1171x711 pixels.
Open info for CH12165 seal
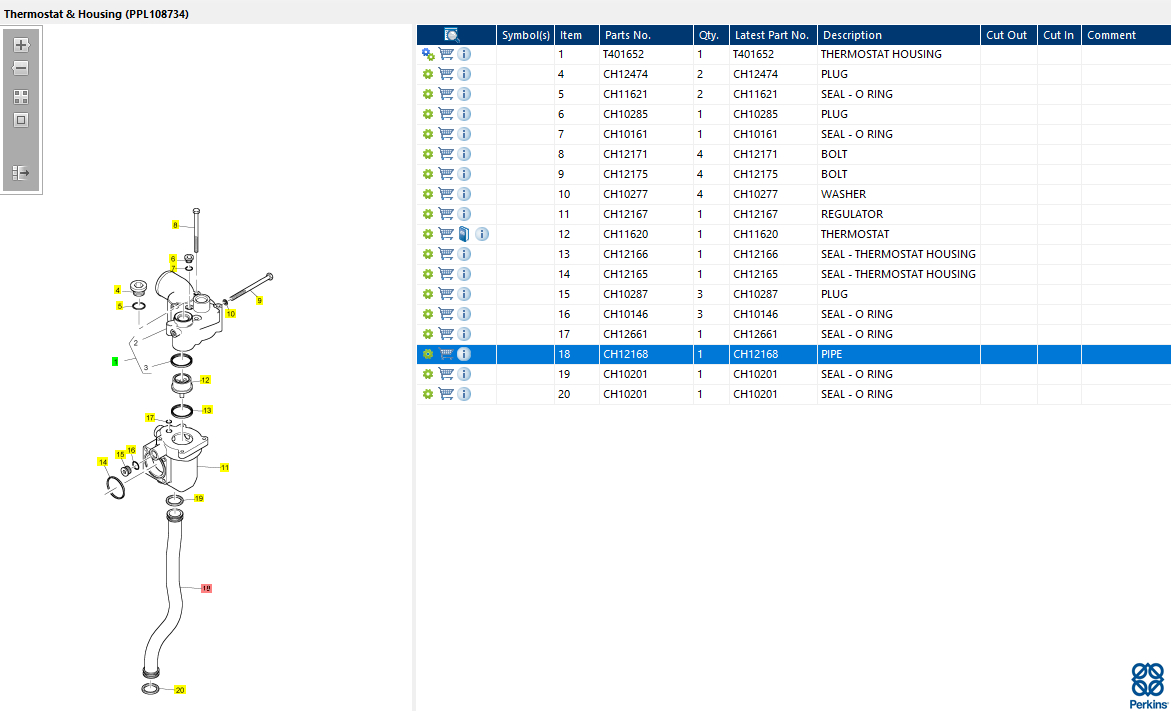click(464, 274)
